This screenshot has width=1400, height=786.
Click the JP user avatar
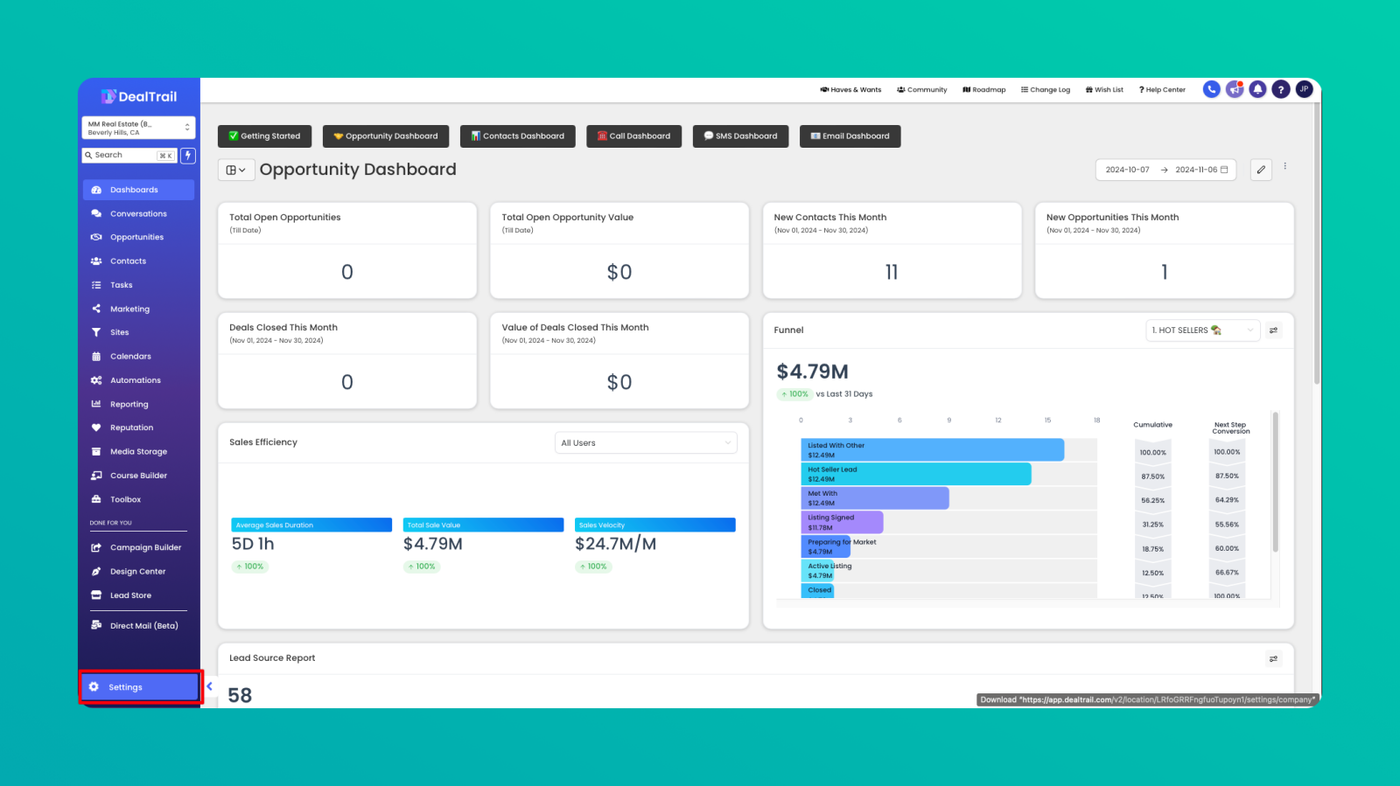coord(1304,90)
